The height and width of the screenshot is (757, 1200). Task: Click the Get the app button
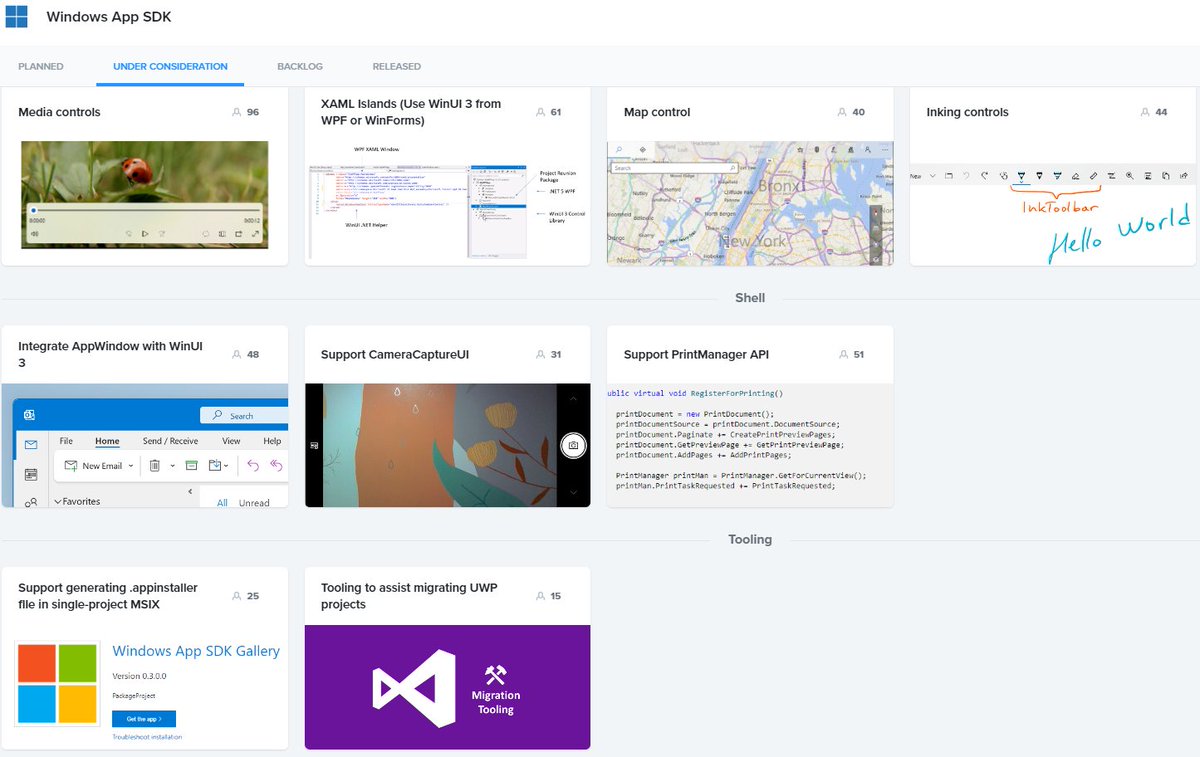tap(144, 719)
